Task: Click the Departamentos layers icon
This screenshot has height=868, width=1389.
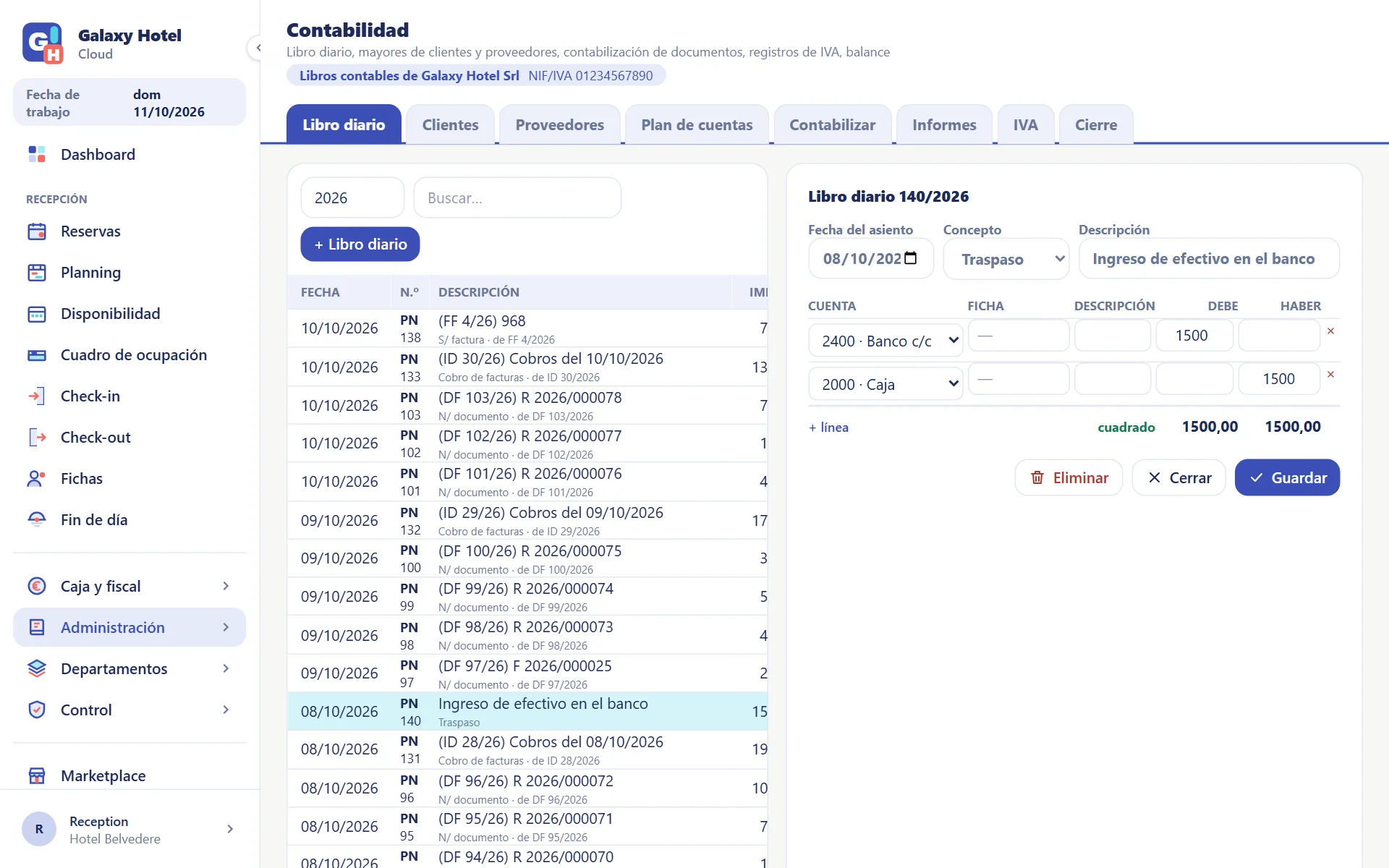Action: pyautogui.click(x=37, y=668)
